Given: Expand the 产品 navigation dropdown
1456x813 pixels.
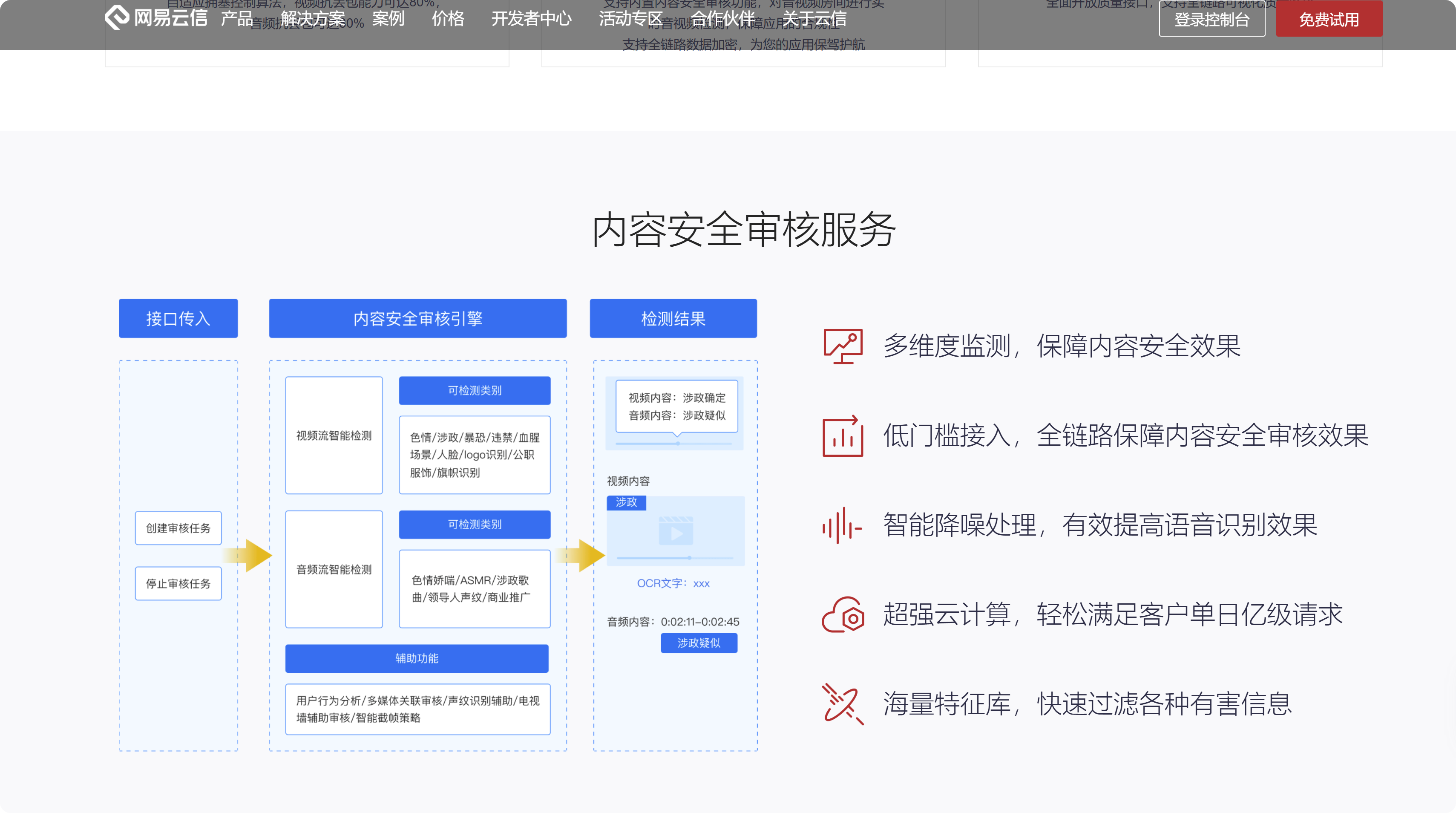Looking at the screenshot, I should (x=236, y=19).
